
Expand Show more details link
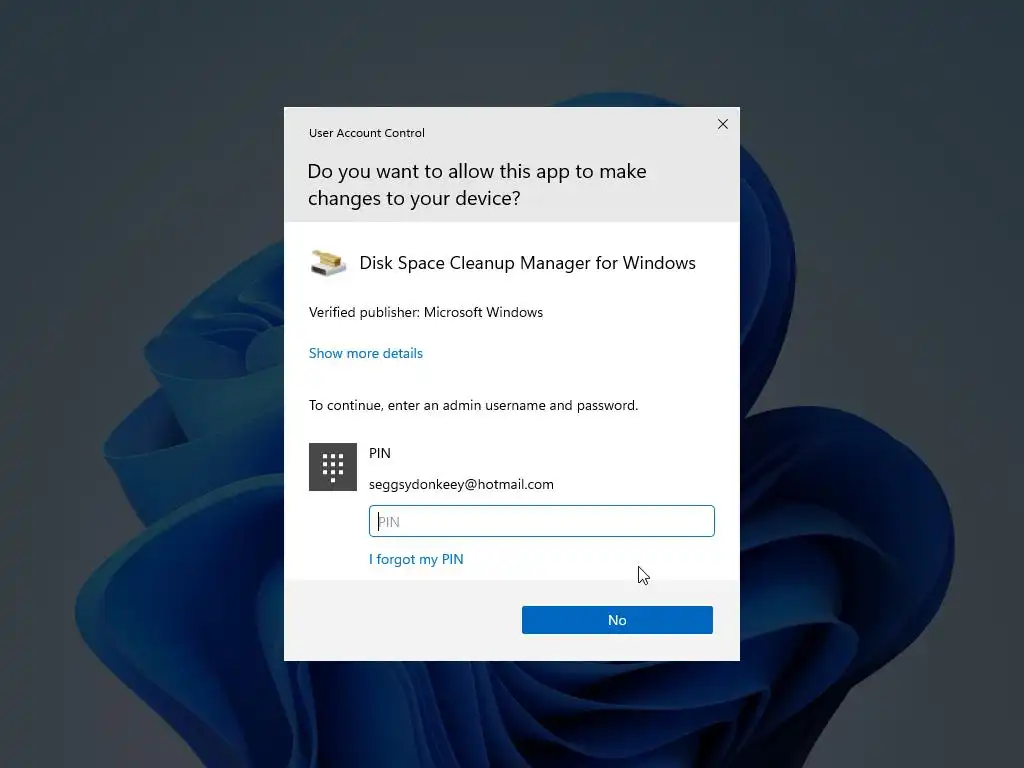(366, 353)
